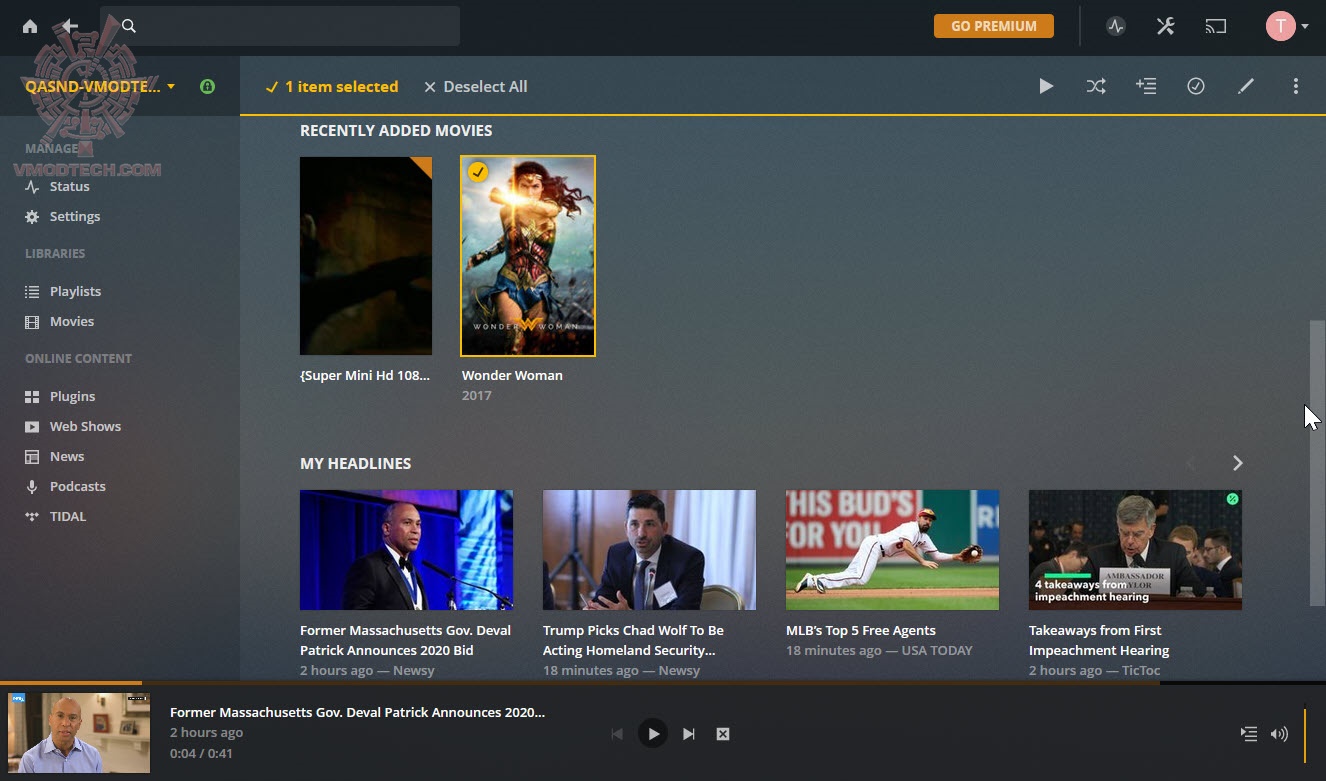Click the Super Mini Hd movie poster
The height and width of the screenshot is (781, 1326).
coord(366,256)
